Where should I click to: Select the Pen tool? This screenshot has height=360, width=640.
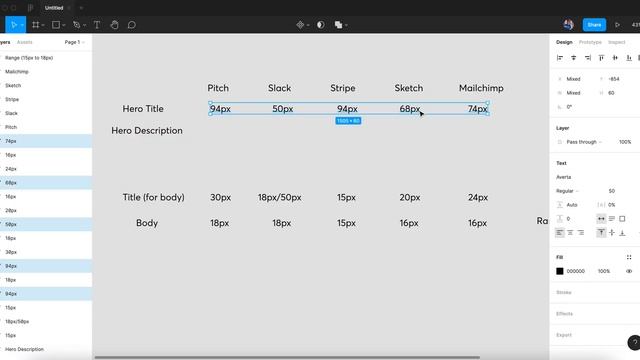tap(76, 25)
